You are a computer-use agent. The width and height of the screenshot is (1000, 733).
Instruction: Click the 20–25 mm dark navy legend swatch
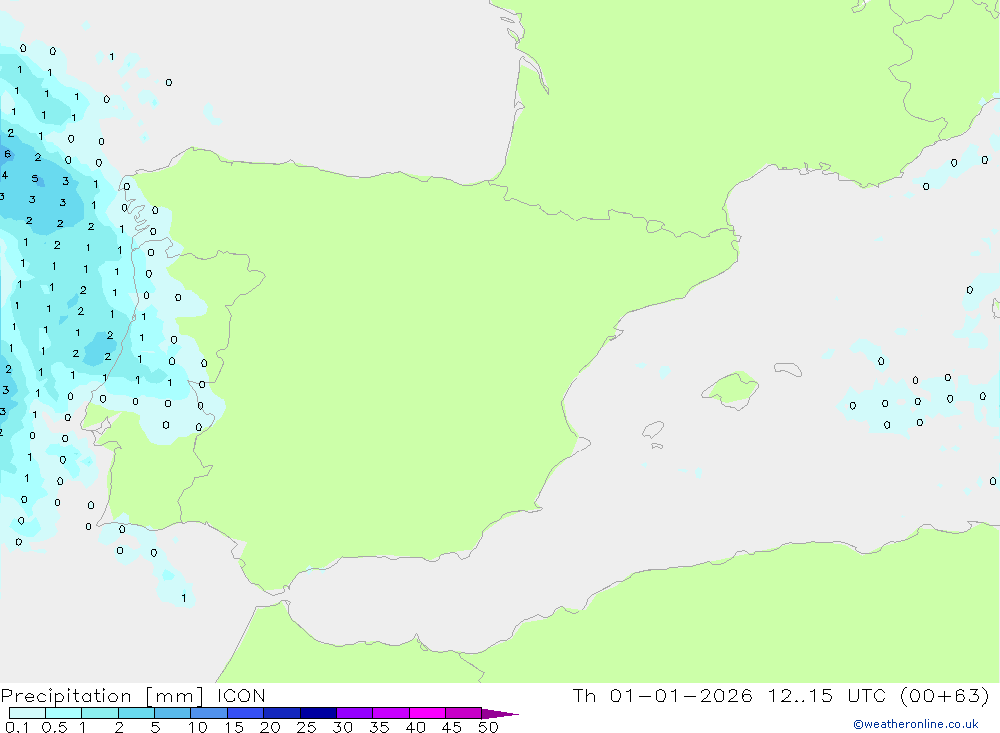point(282,713)
